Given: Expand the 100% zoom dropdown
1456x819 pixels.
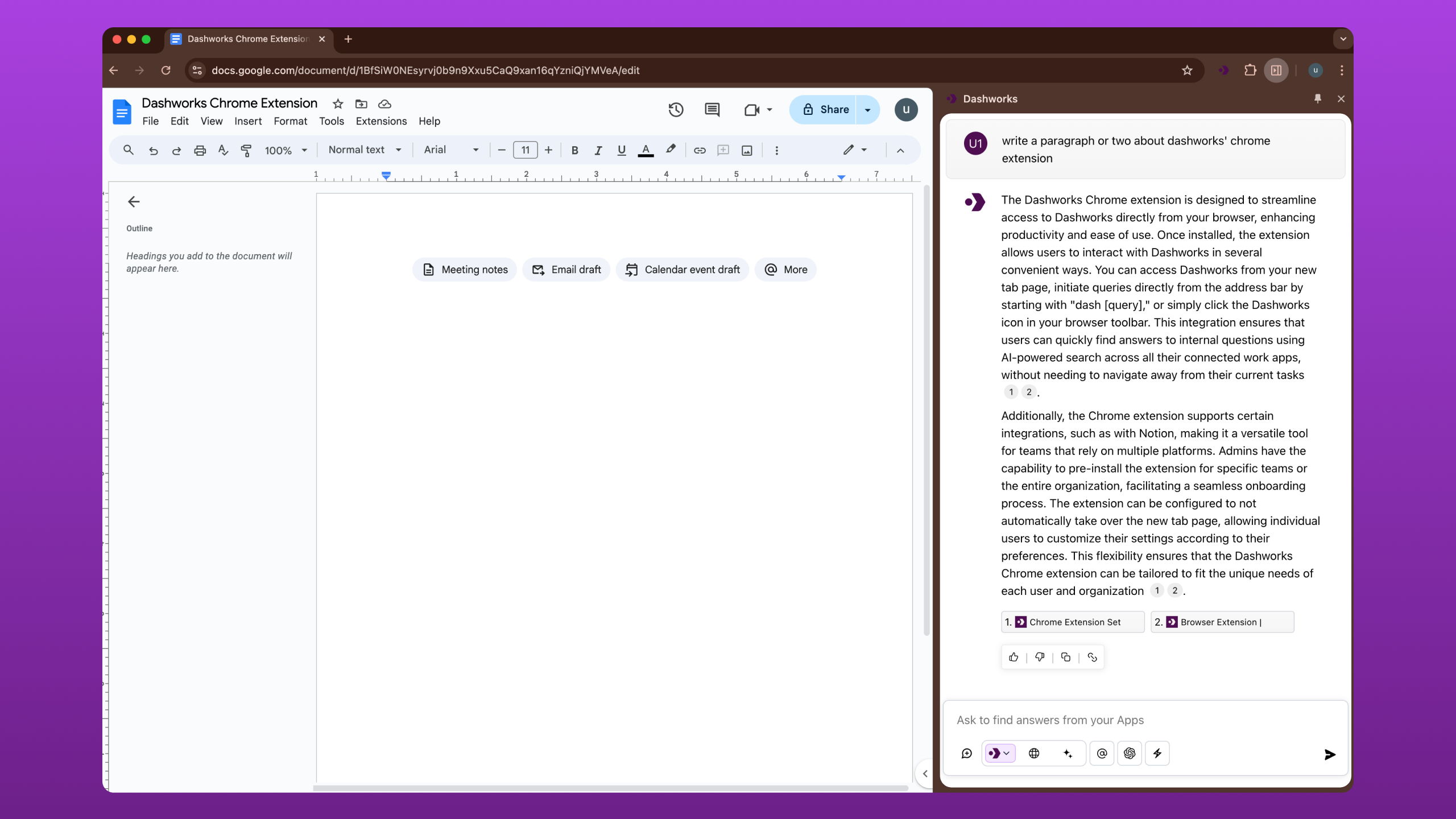Looking at the screenshot, I should click(x=286, y=150).
